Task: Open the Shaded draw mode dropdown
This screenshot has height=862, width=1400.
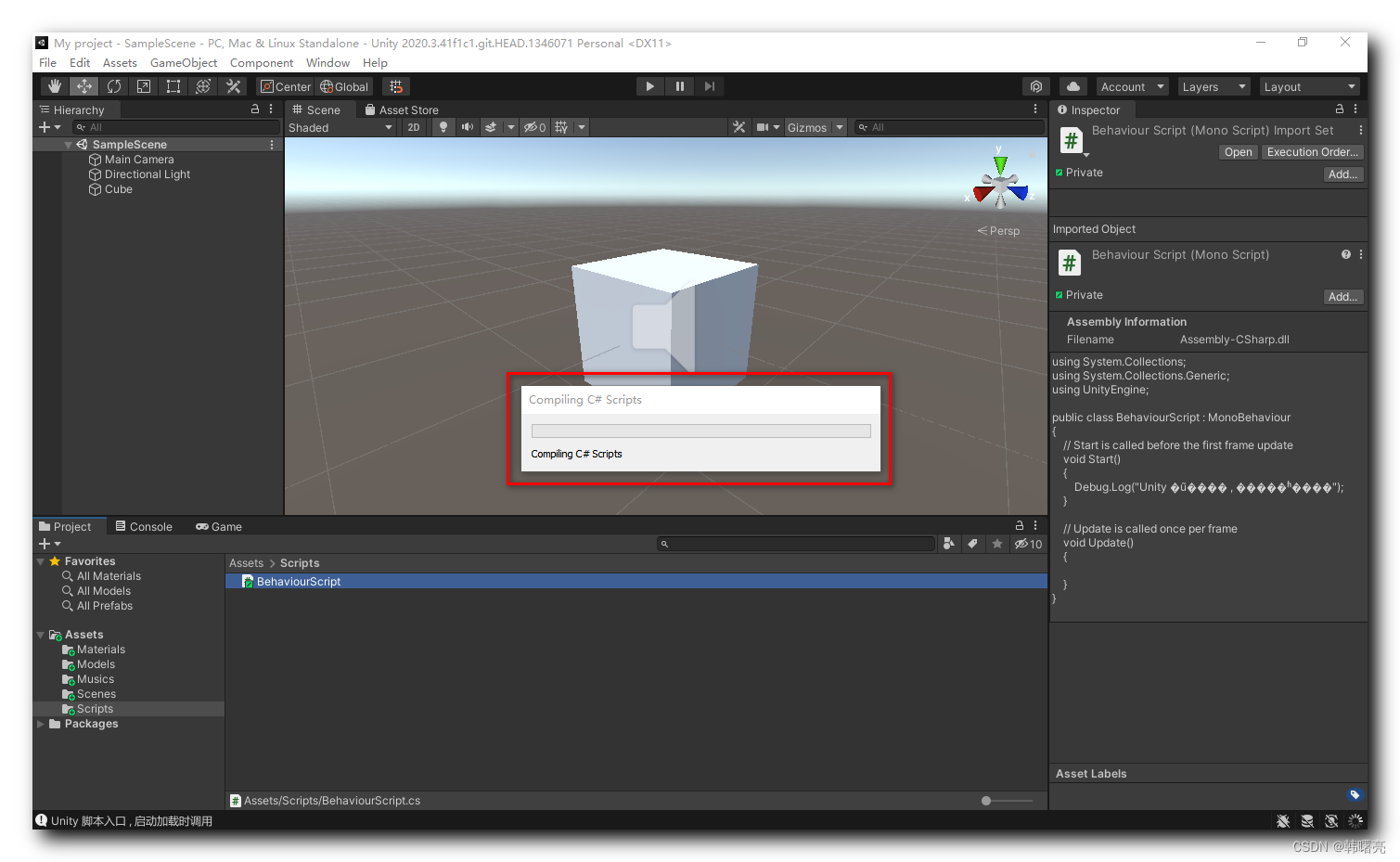Action: [339, 127]
